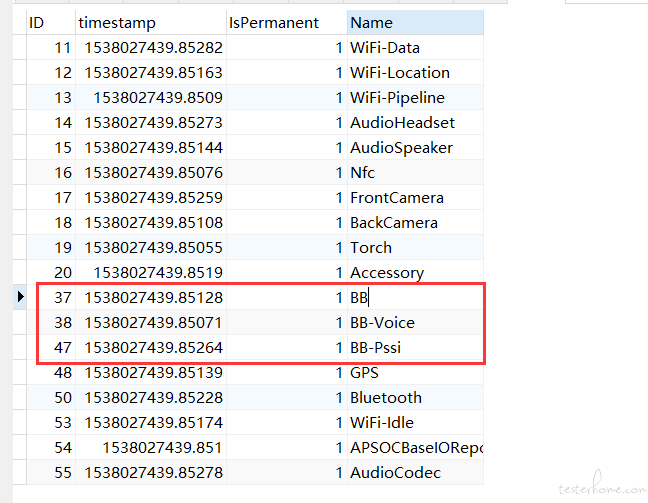Select the ID cell with value 20

coord(51,272)
